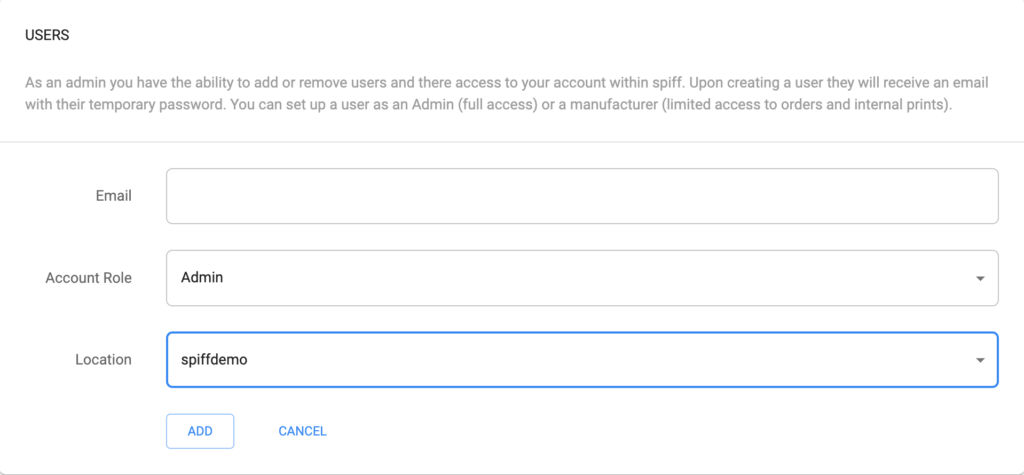Click the divider line below the description

pos(512,141)
